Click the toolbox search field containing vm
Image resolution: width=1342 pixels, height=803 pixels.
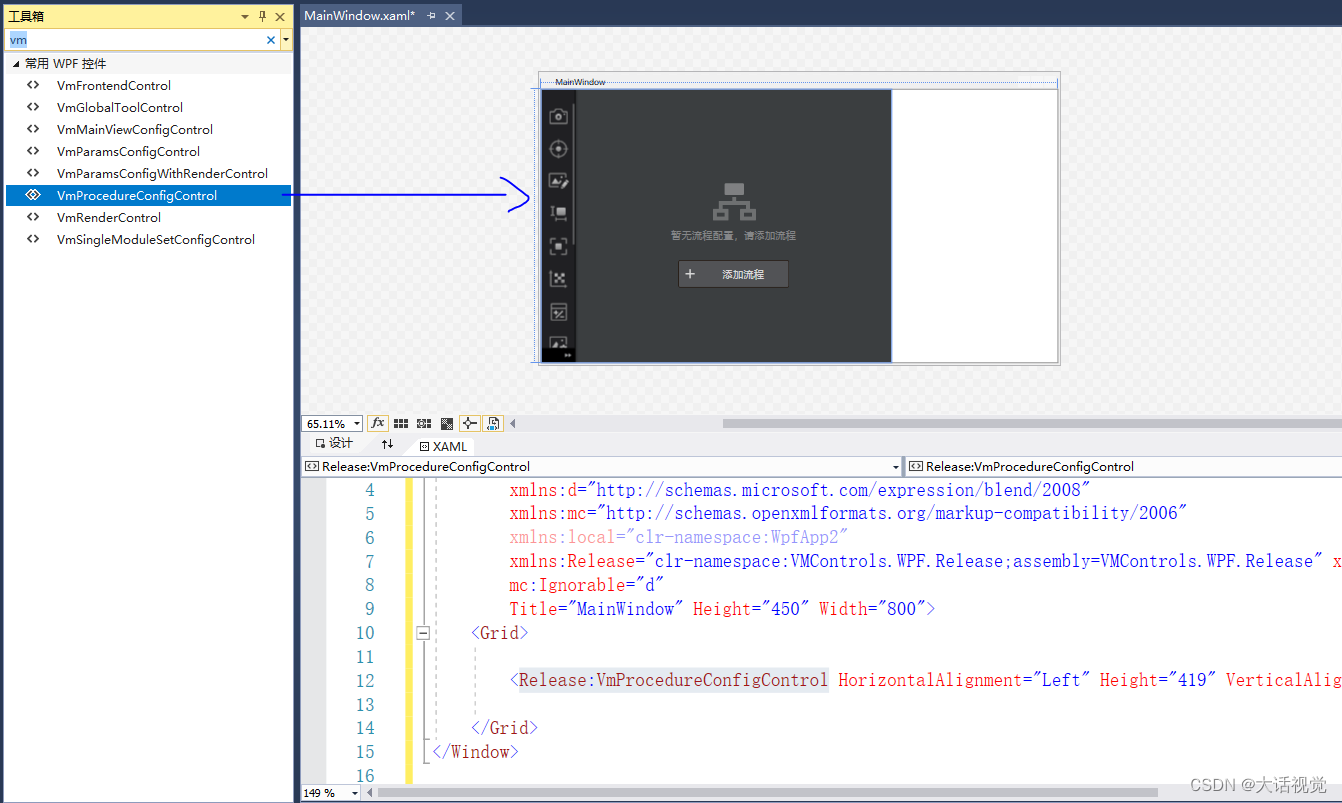tap(135, 40)
